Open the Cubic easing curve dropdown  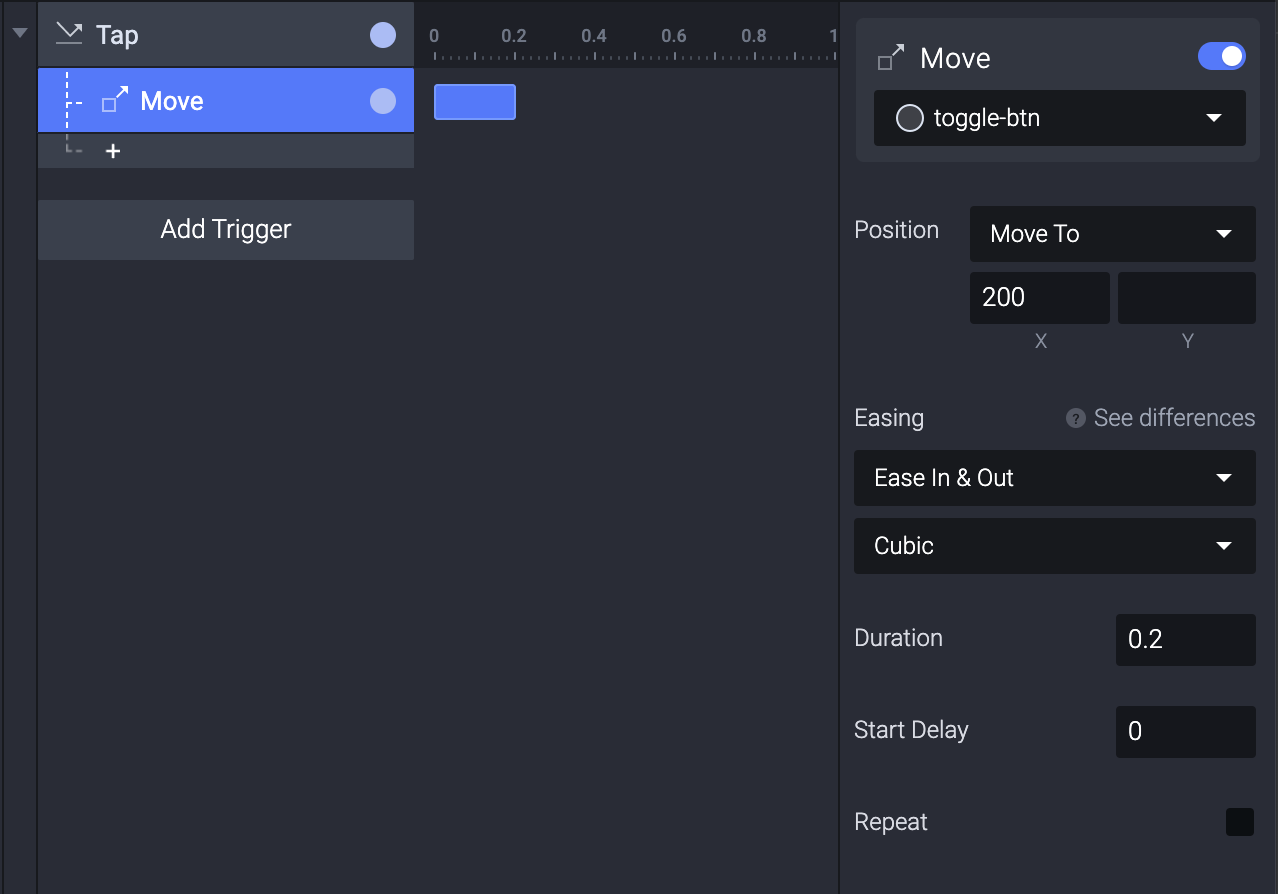[x=1055, y=546]
